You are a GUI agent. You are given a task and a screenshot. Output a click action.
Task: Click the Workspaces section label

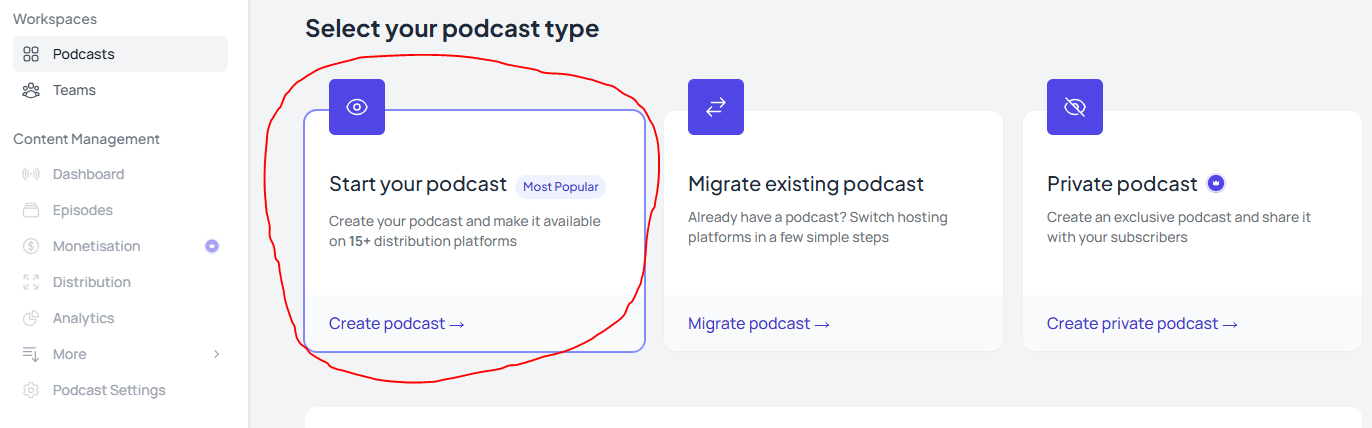tap(55, 19)
